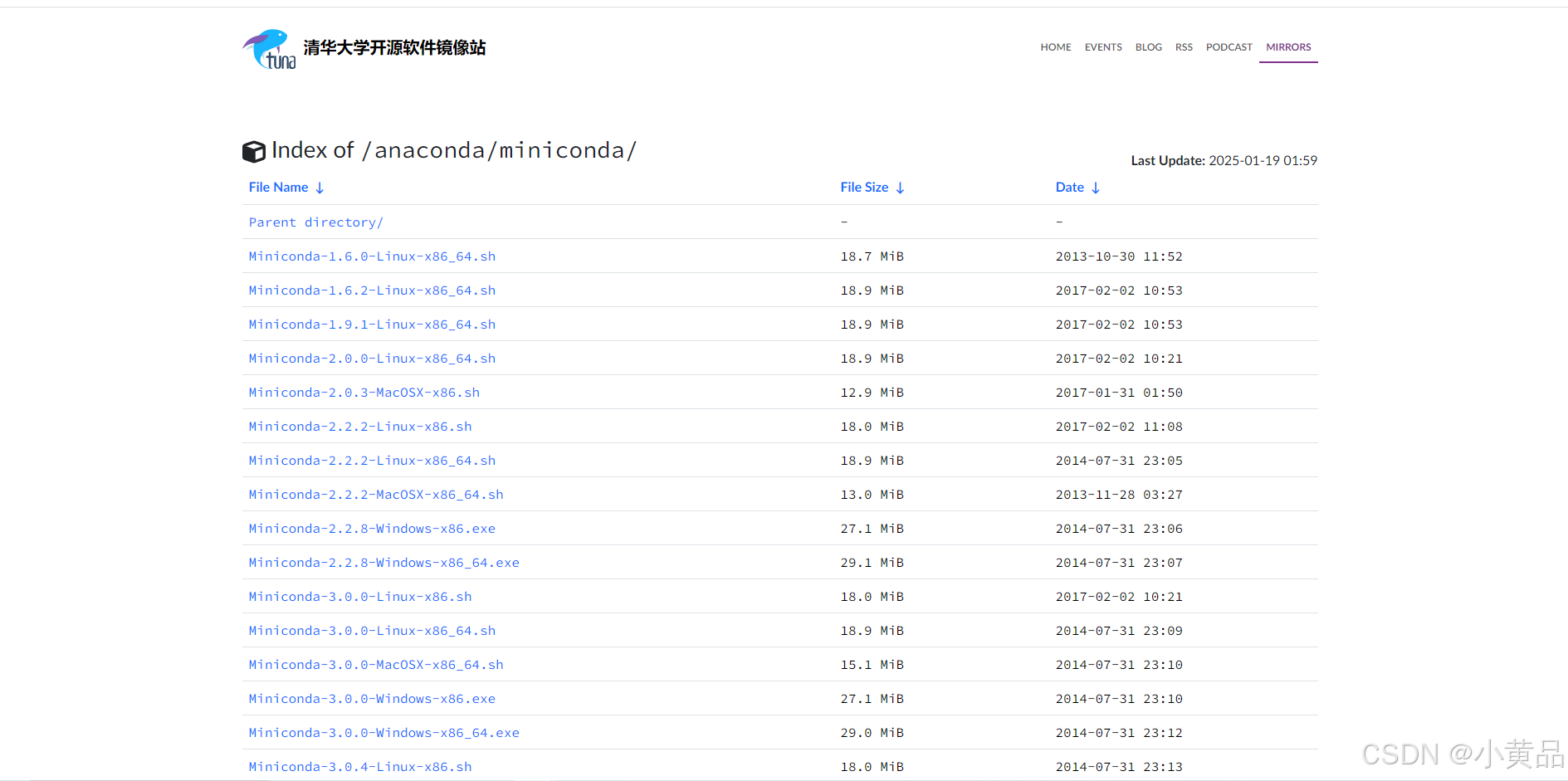Click the Tsinghua mirror site title text
Screen dimensions: 1568x781
tap(394, 48)
